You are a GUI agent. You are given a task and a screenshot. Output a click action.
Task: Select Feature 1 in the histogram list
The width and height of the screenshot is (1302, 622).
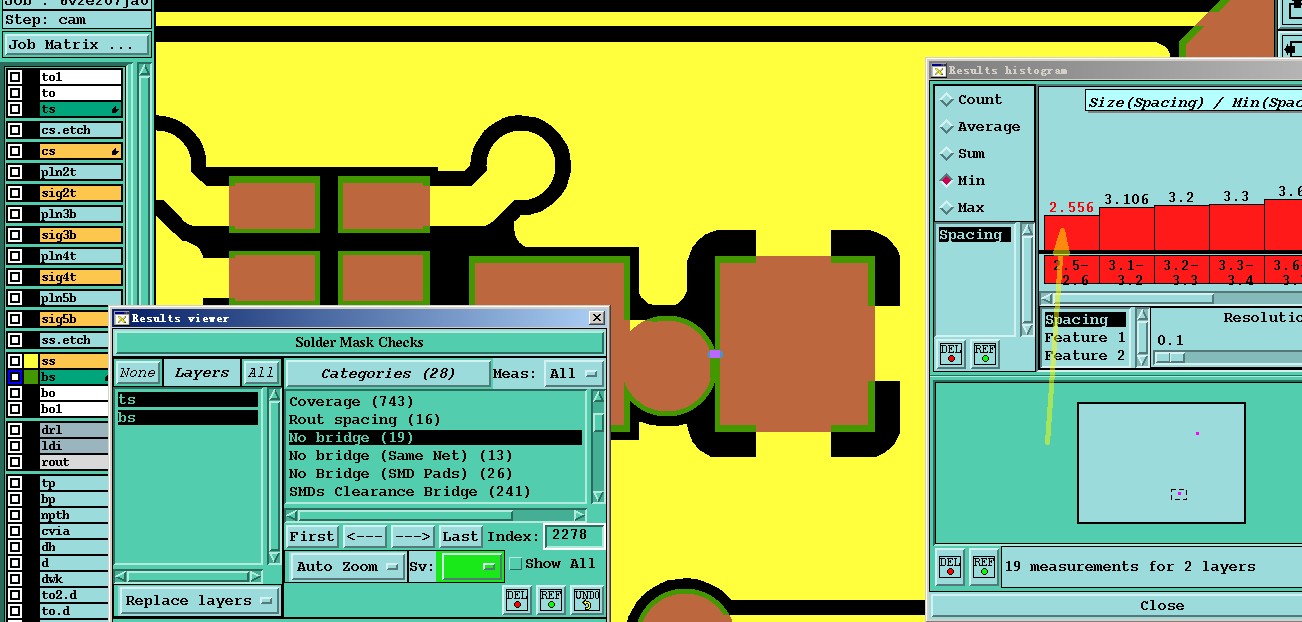[x=1085, y=338]
